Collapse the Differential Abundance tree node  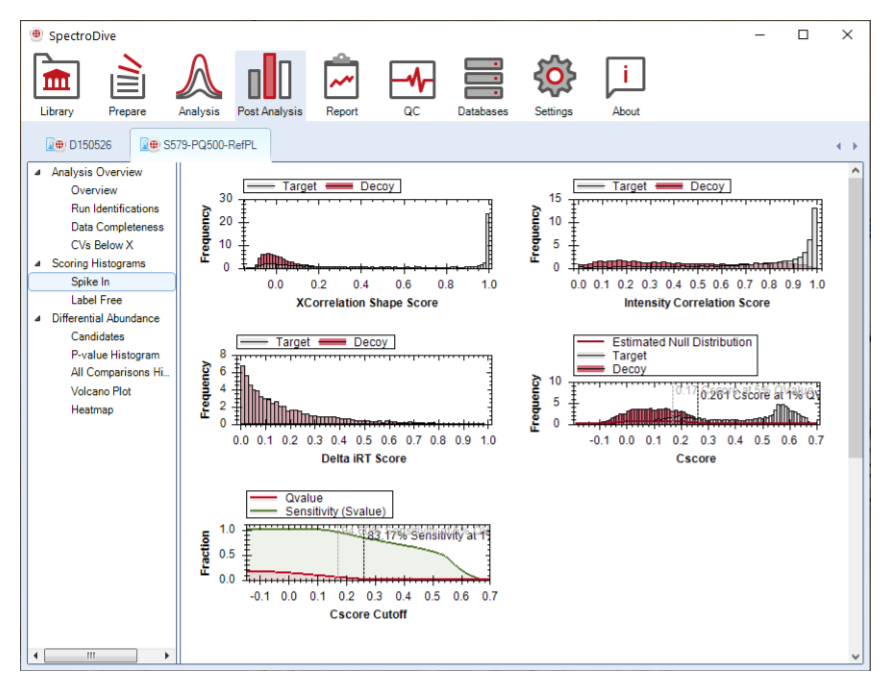coord(38,319)
